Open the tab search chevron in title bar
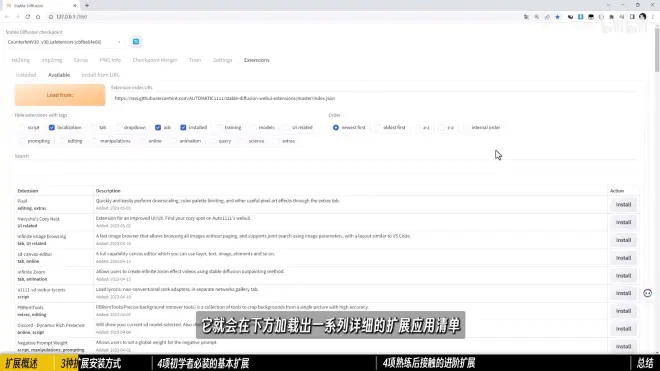The height and width of the screenshot is (371, 660). click(x=608, y=5)
